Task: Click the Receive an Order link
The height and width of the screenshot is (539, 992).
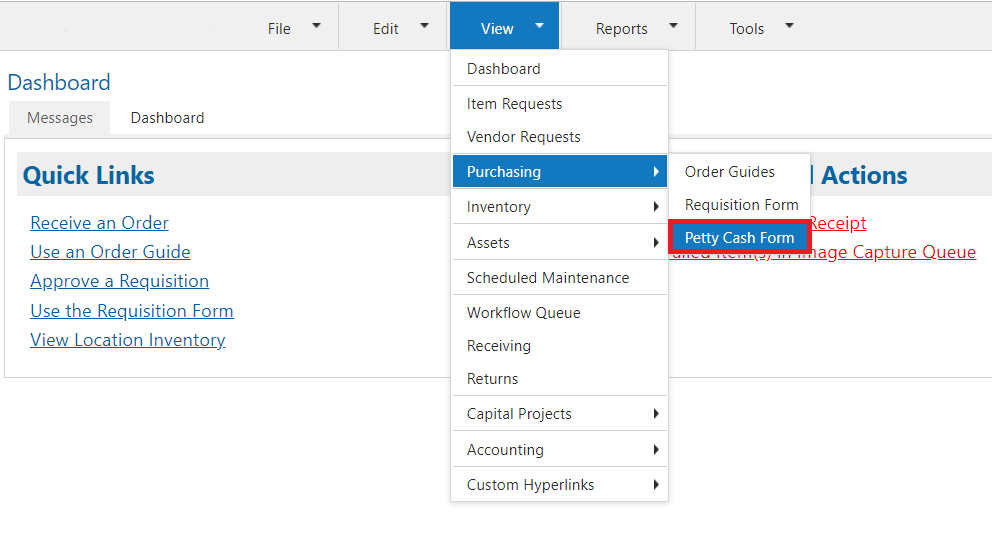Action: [x=99, y=223]
